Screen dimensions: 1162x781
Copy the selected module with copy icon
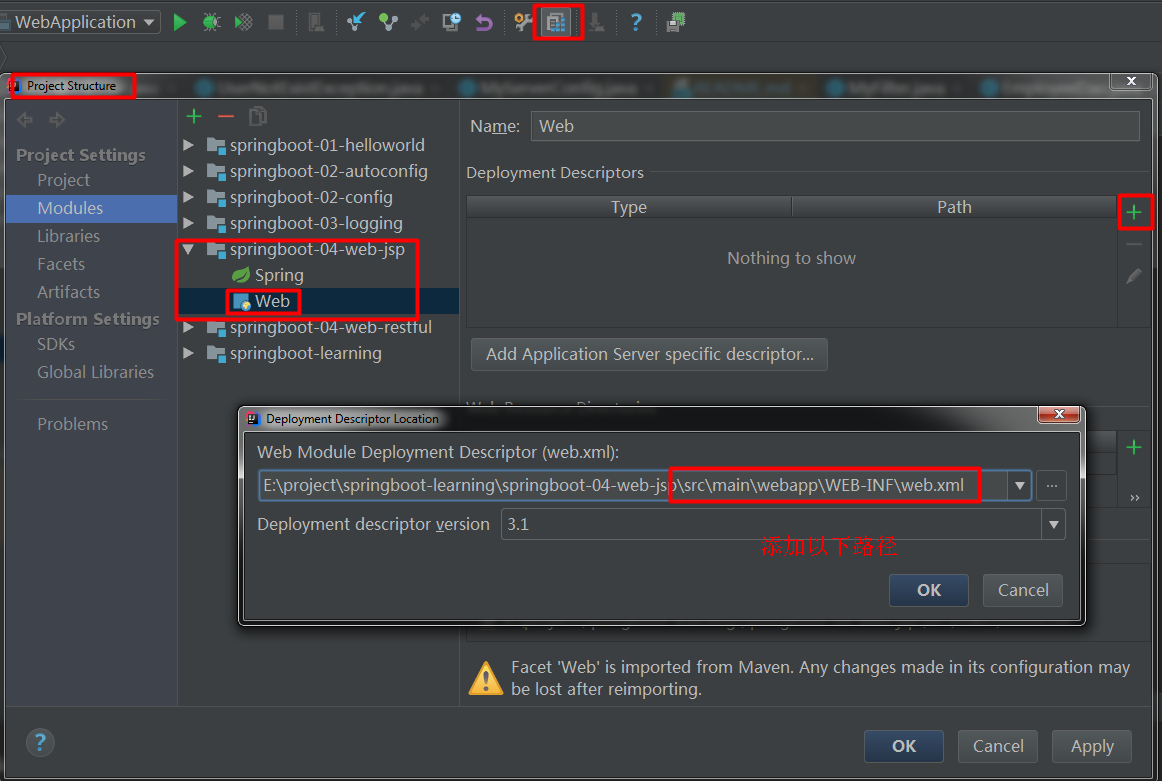pos(258,116)
